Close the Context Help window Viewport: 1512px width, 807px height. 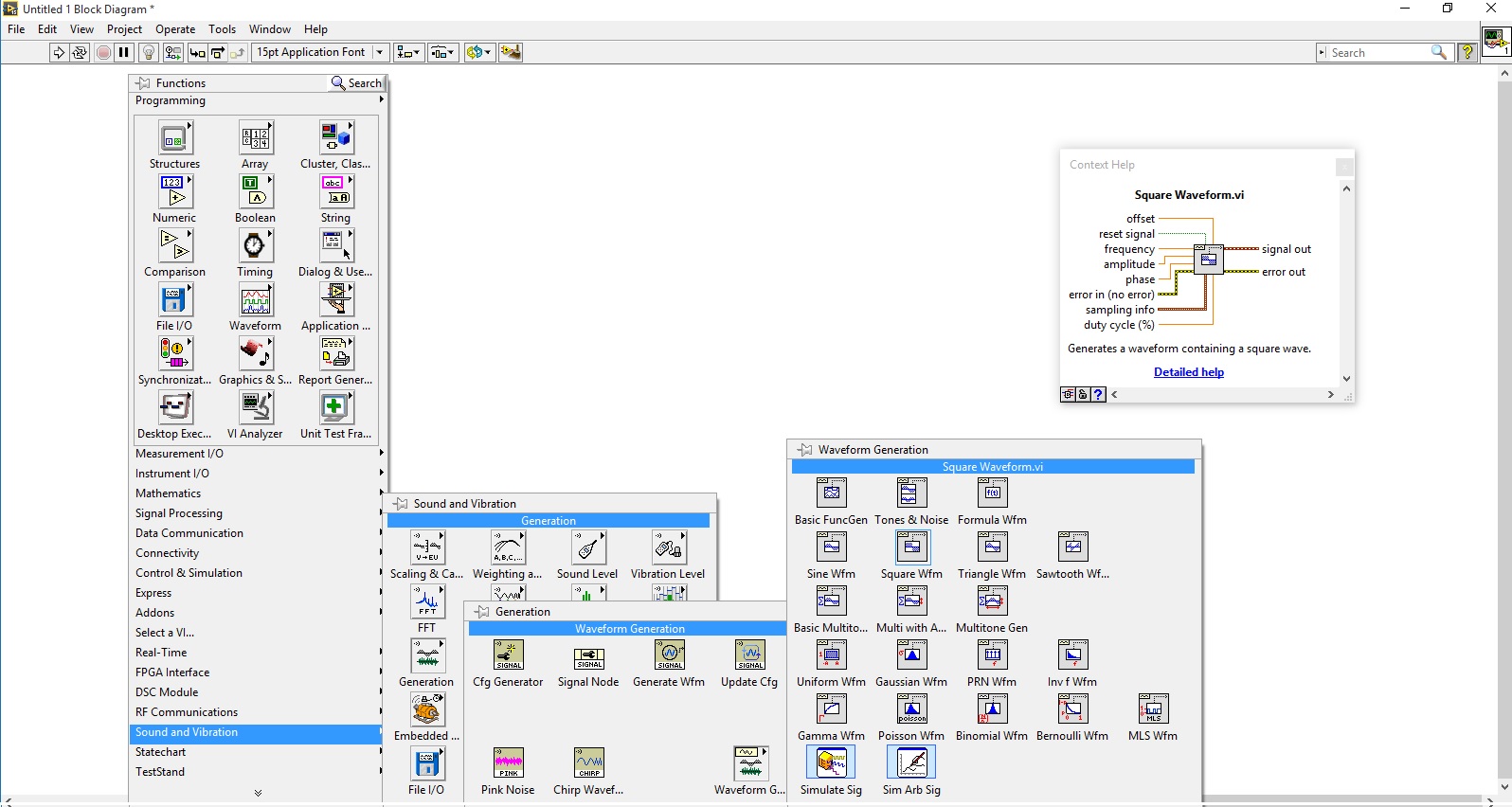tap(1344, 167)
